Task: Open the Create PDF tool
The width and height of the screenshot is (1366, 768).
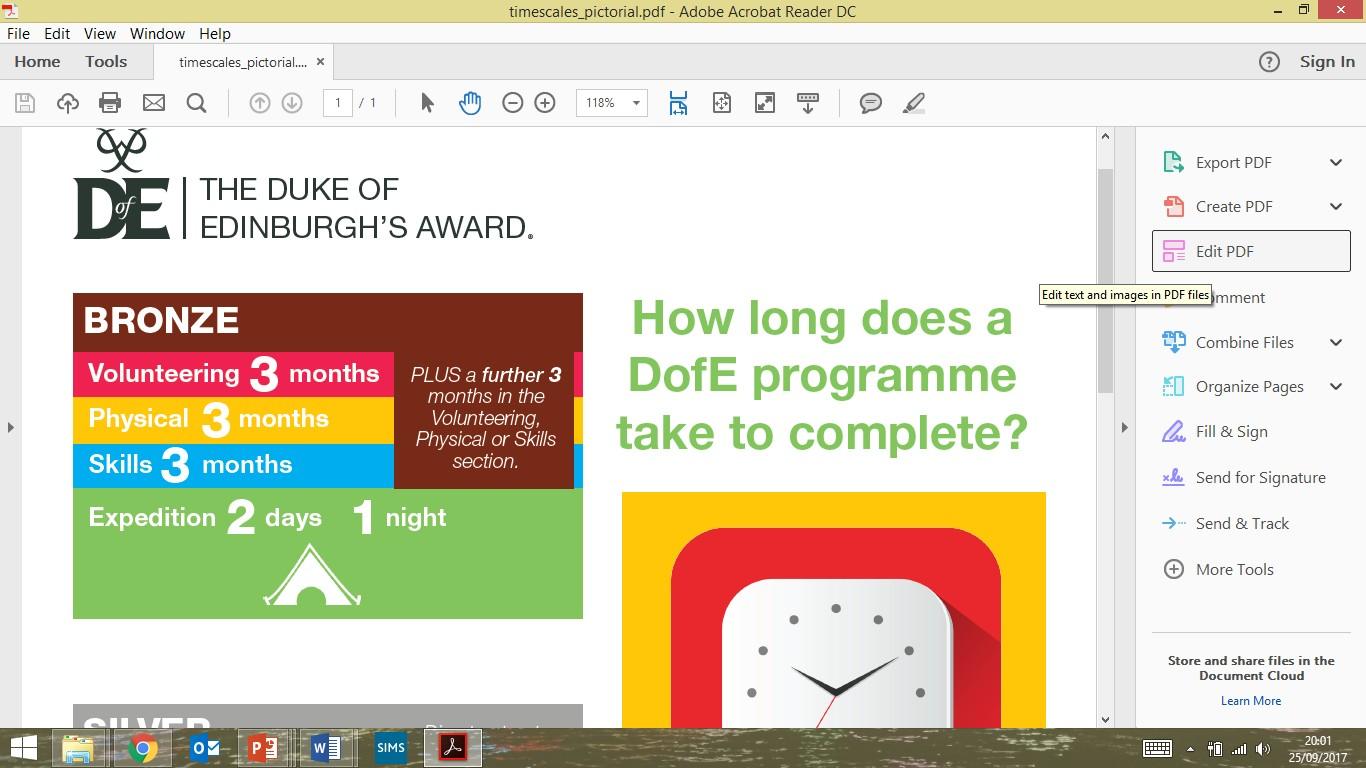Action: [1234, 206]
